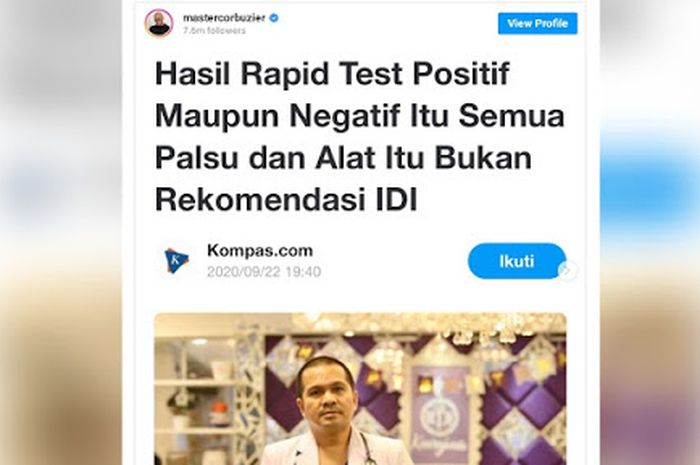This screenshot has height=465, width=700.
Task: Click headline line "Hasil Rapid Test Positif"
Action: click(332, 74)
